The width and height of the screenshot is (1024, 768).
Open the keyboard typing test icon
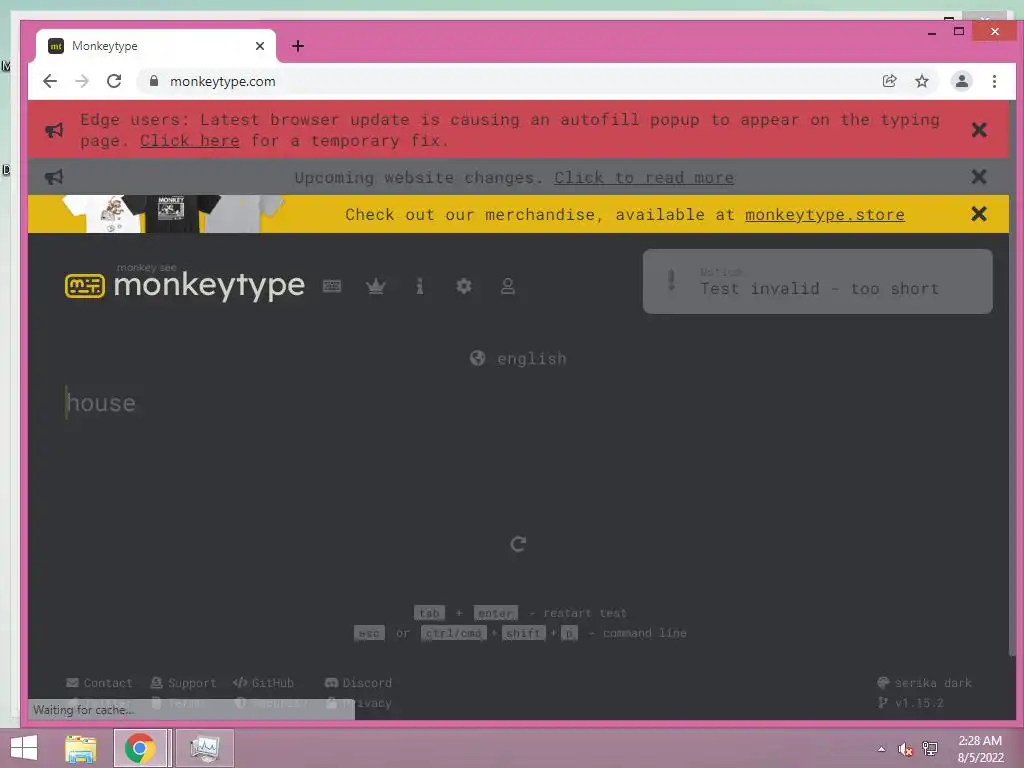click(x=332, y=286)
